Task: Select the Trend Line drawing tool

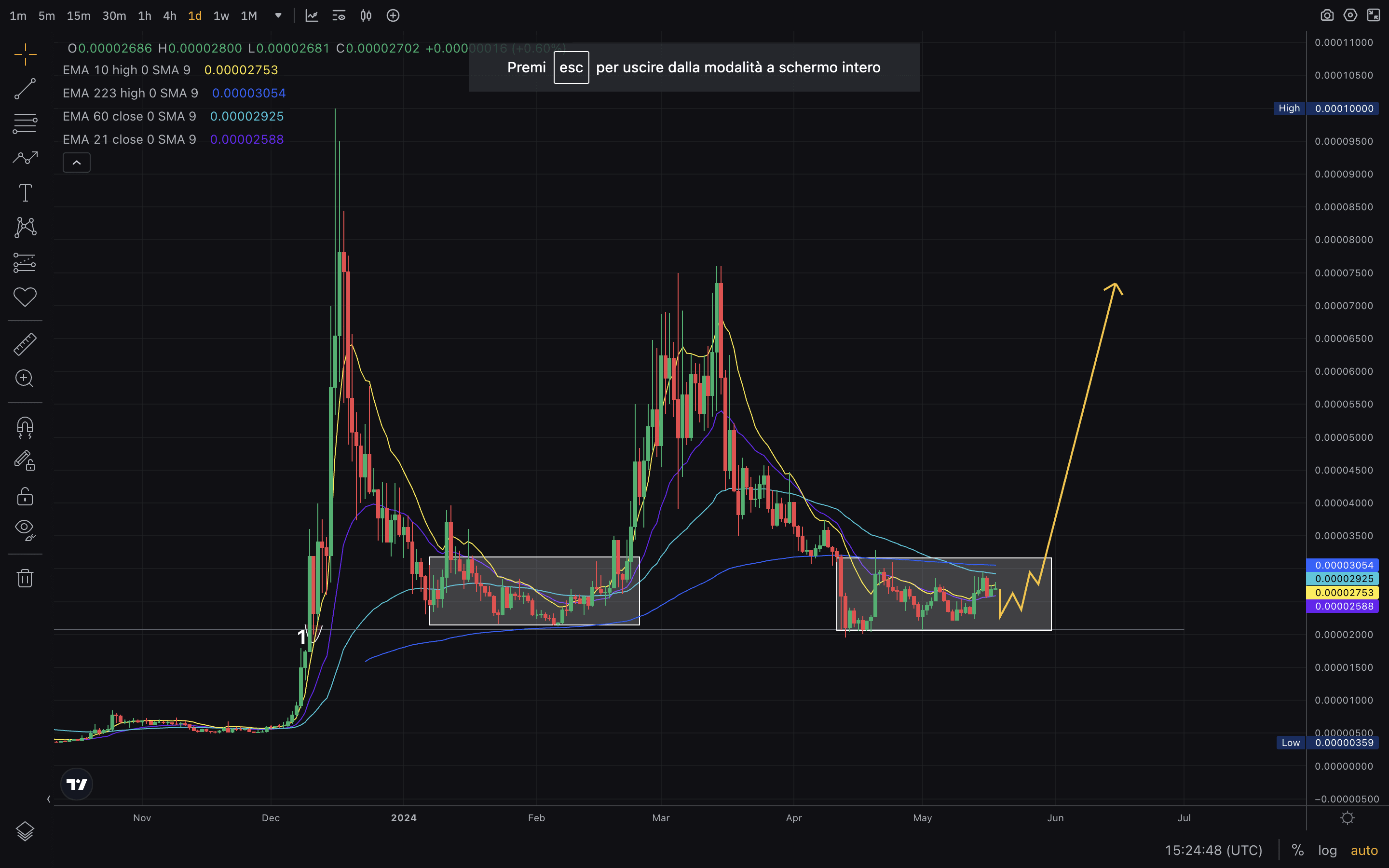Action: 25,89
